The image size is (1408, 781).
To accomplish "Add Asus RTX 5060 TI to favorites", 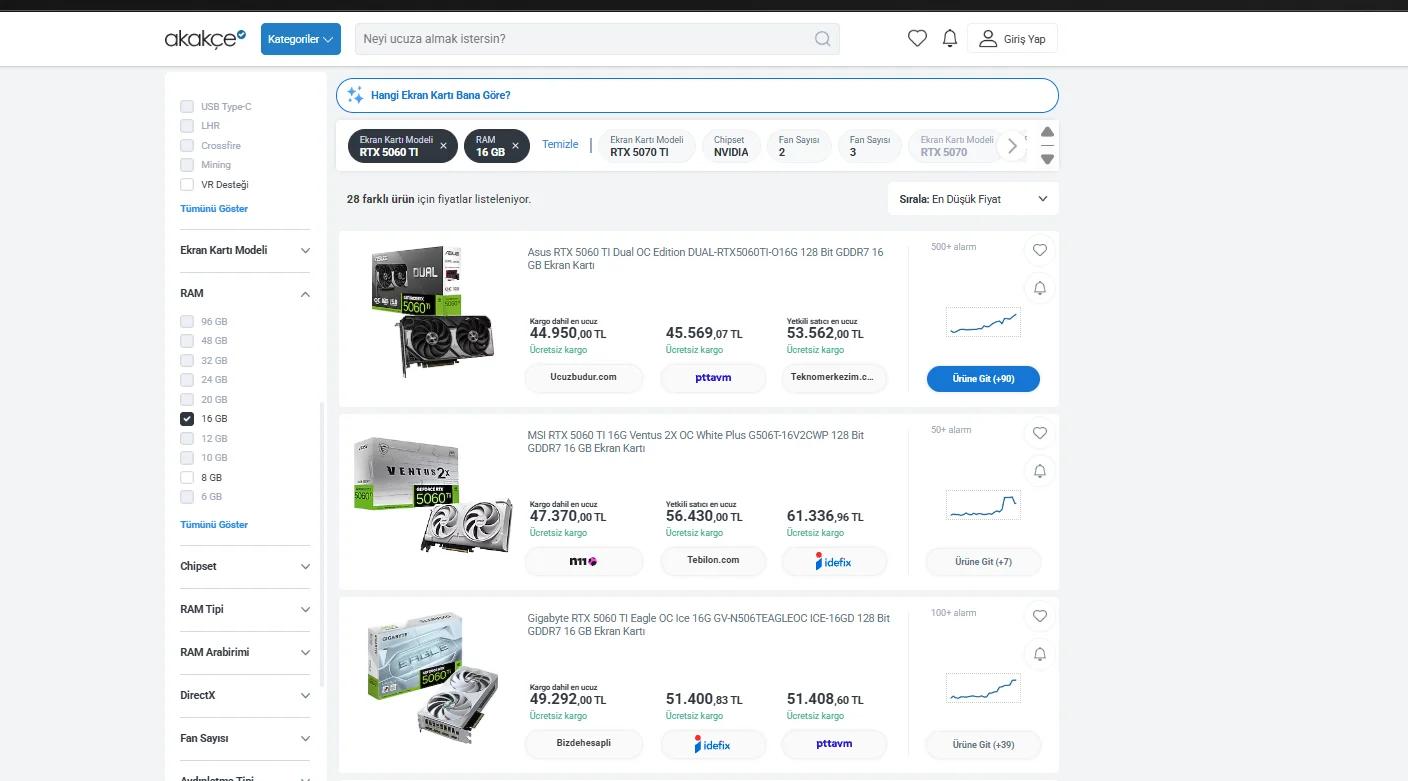I will tap(1040, 250).
